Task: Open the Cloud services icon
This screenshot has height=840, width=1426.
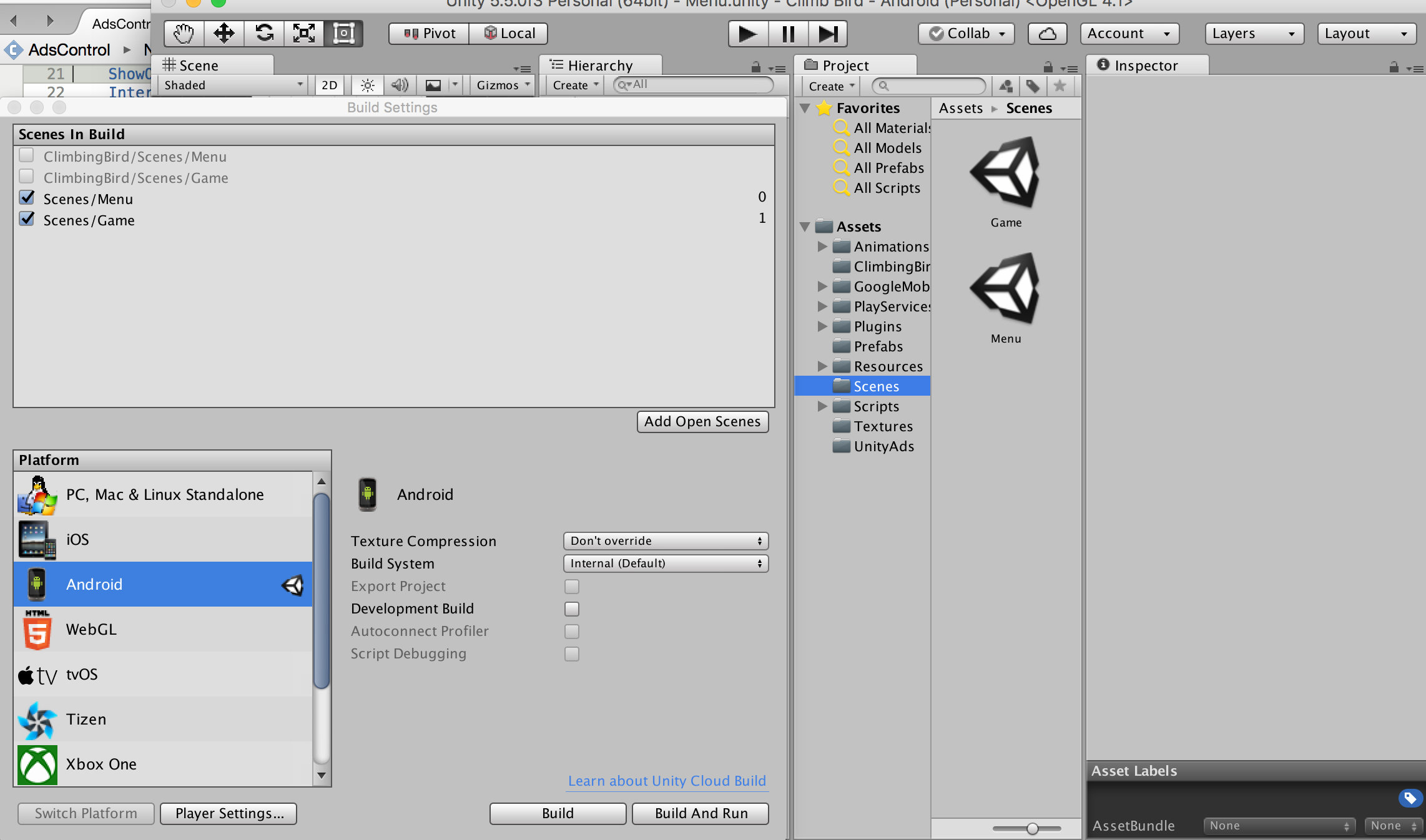Action: coord(1047,33)
